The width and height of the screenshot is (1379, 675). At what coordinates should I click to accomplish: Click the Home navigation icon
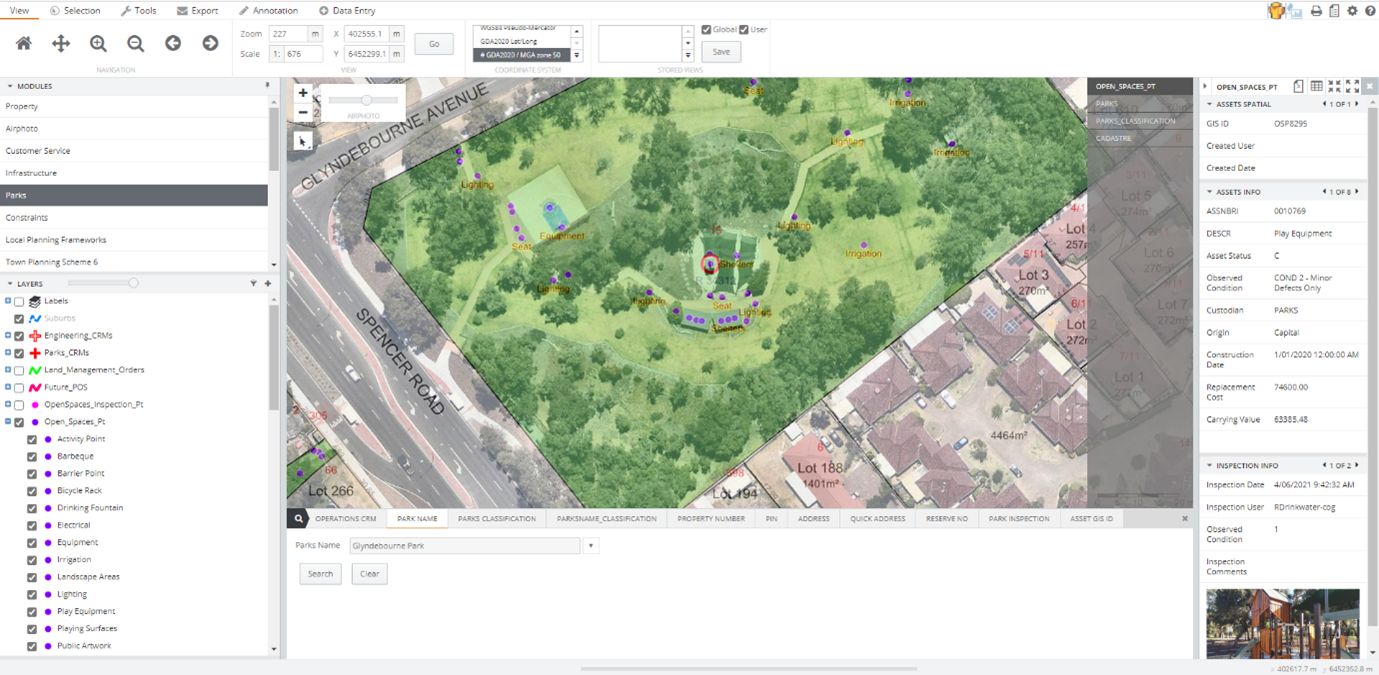coord(23,43)
